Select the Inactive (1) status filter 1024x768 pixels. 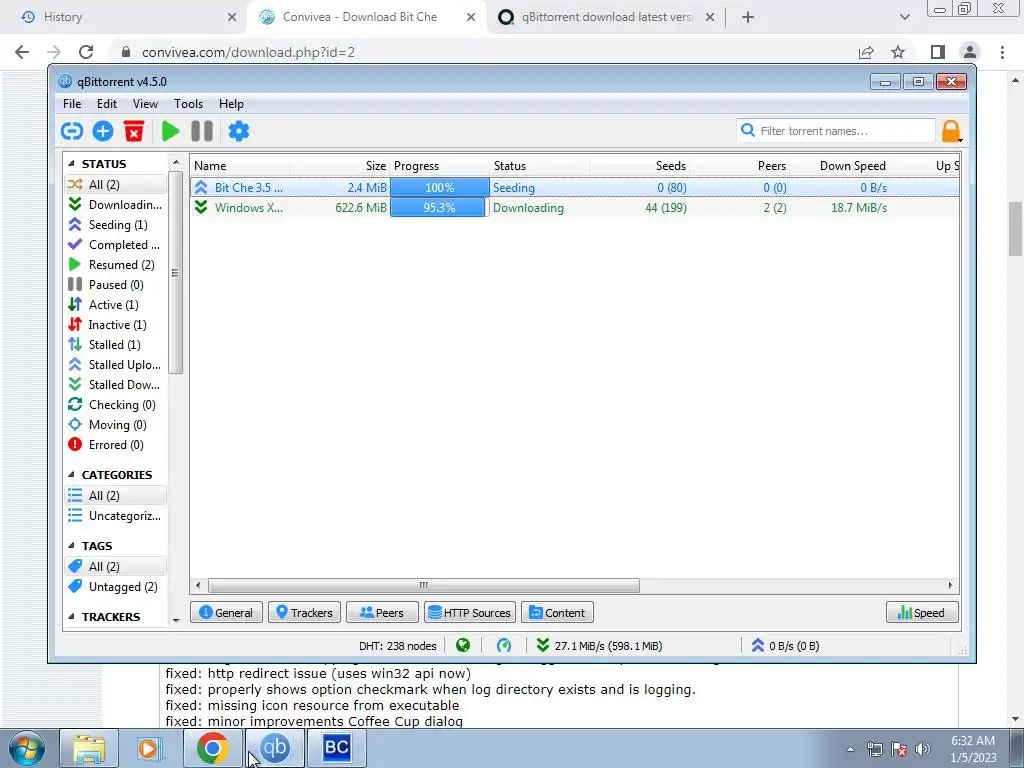116,325
